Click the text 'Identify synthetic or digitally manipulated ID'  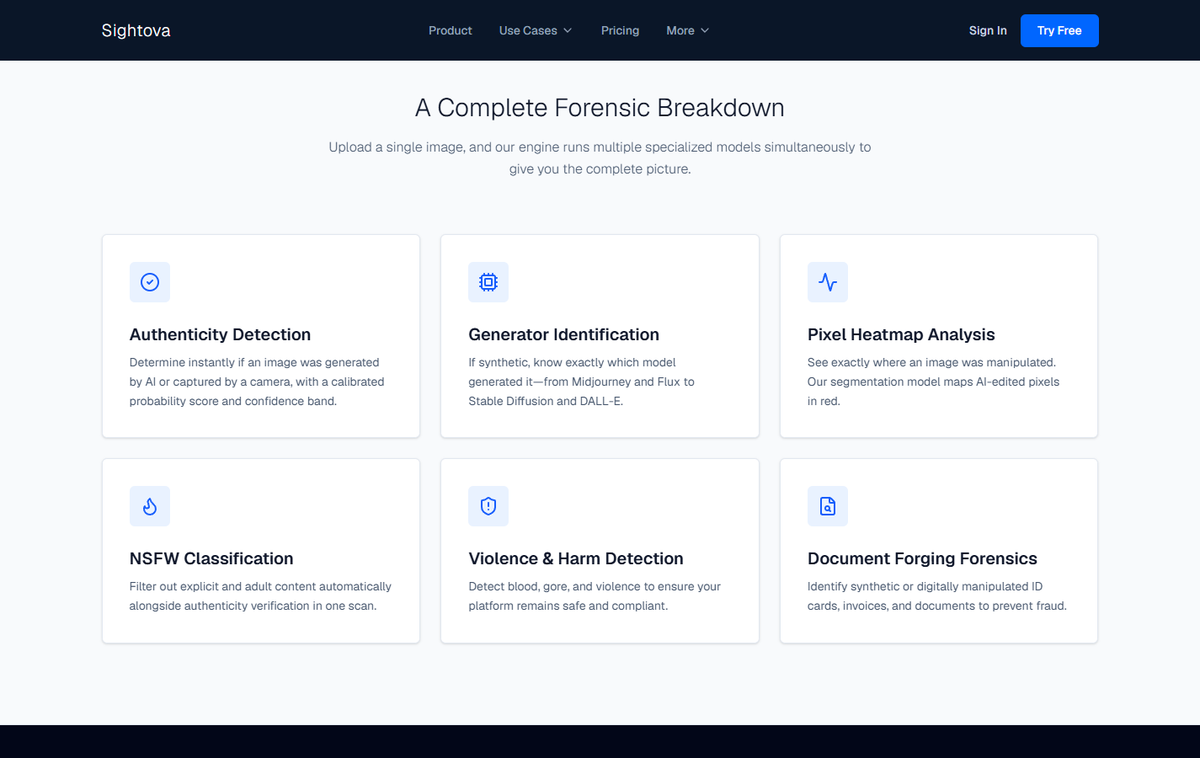tap(937, 596)
